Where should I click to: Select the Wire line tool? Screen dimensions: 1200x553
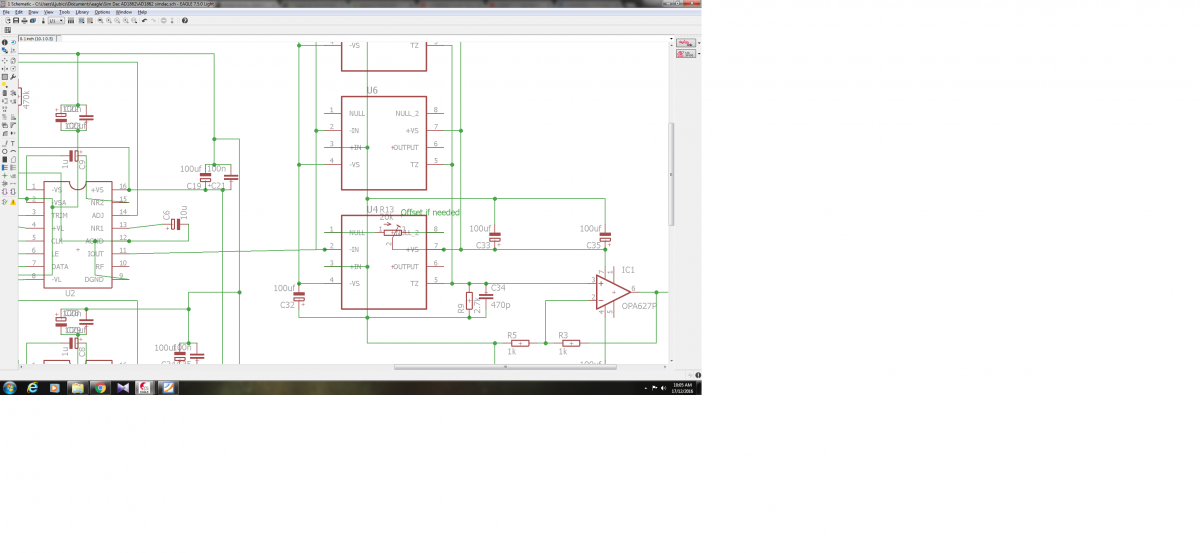[5, 143]
